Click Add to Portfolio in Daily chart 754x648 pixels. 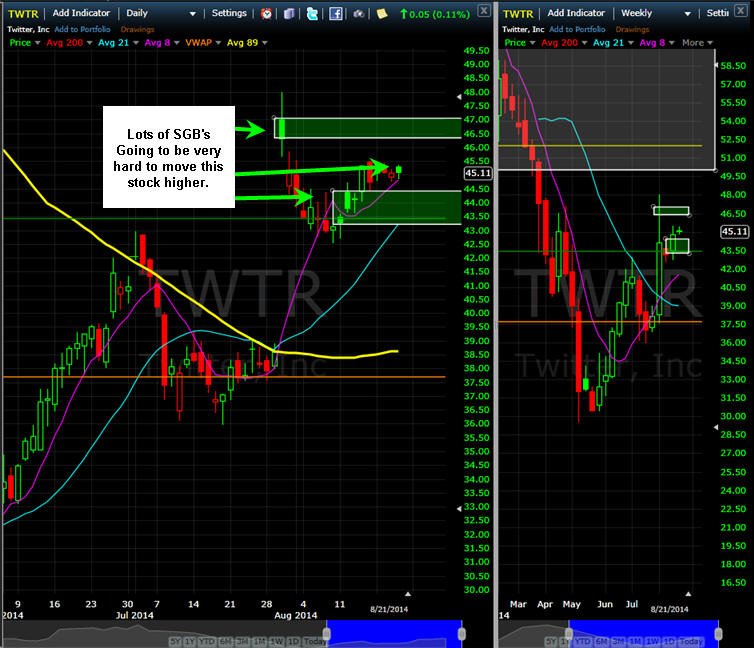click(x=82, y=29)
